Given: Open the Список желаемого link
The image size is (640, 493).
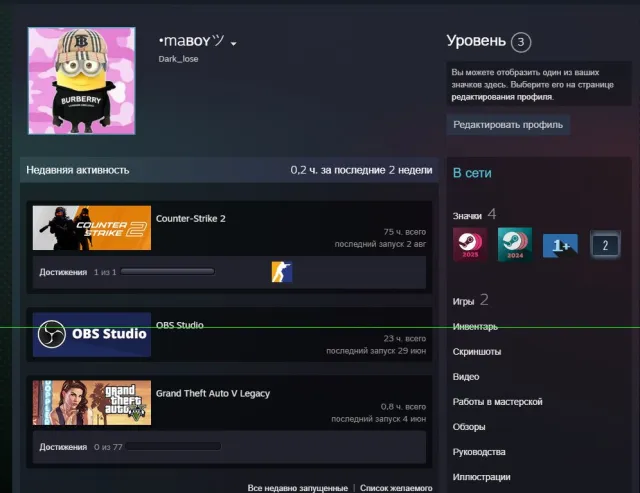Looking at the screenshot, I should click(x=396, y=488).
